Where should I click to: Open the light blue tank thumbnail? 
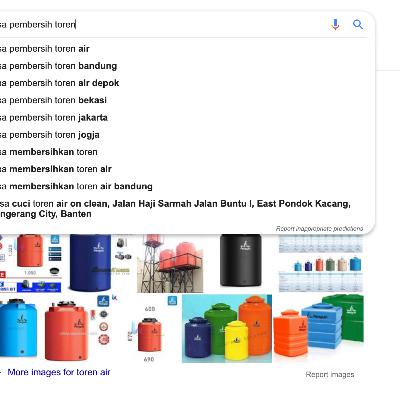(x=18, y=329)
